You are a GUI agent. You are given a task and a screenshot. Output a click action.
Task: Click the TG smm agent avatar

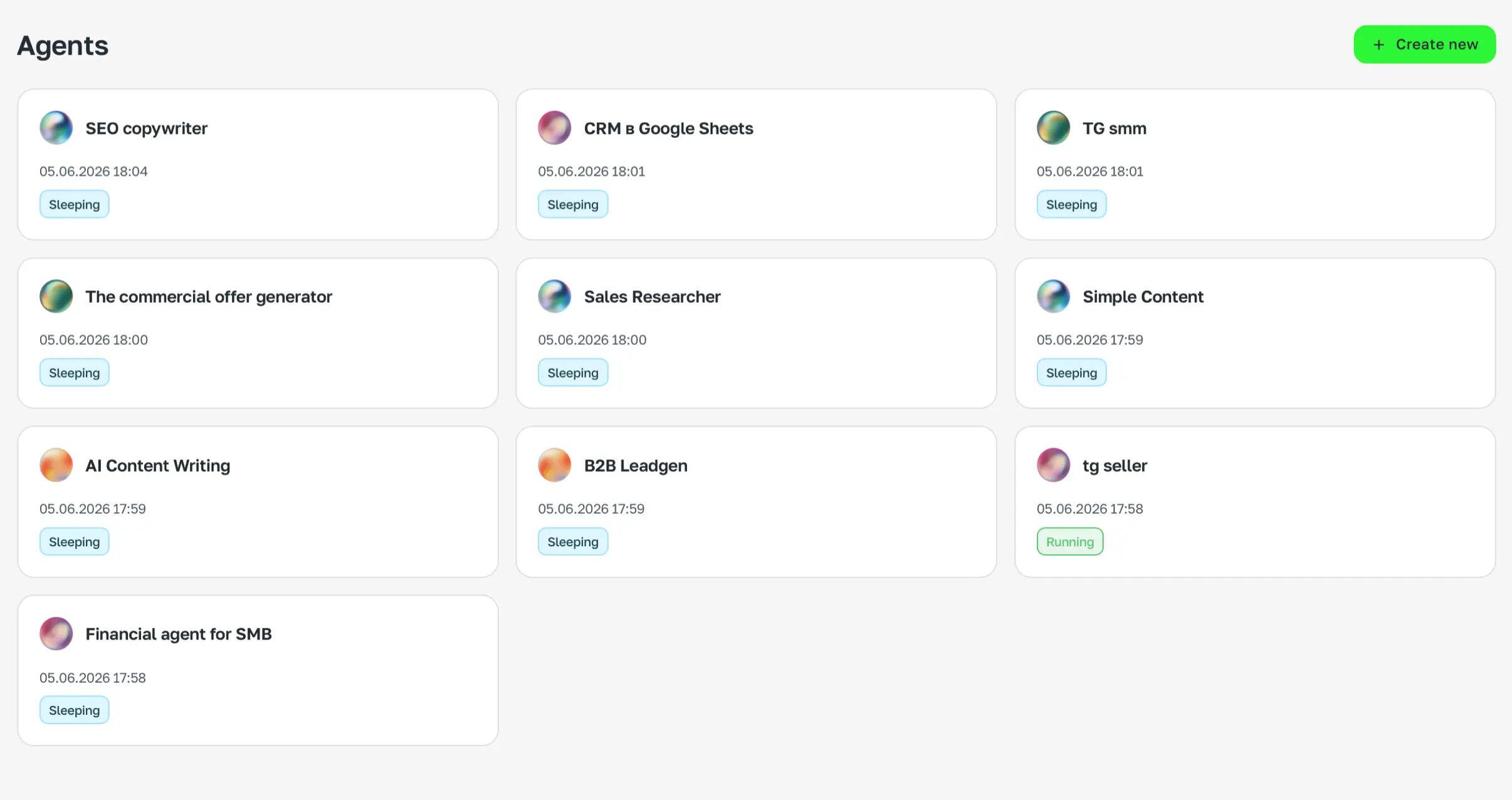(1053, 128)
